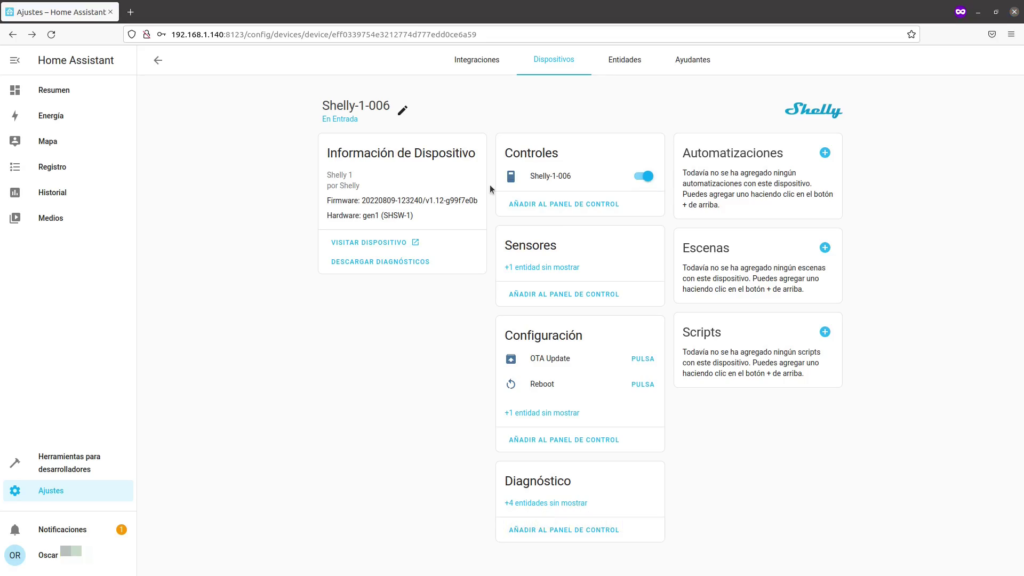Image resolution: width=1024 pixels, height=576 pixels.
Task: Show the hidden entity under Sensores
Action: [x=541, y=267]
